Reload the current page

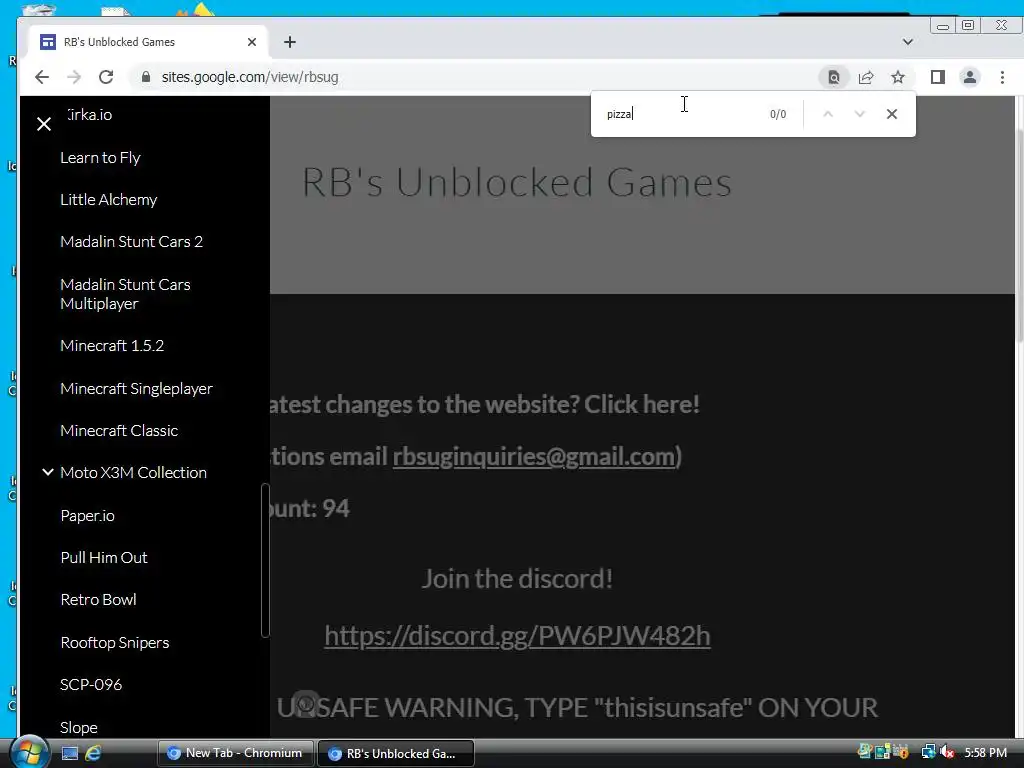coord(106,77)
